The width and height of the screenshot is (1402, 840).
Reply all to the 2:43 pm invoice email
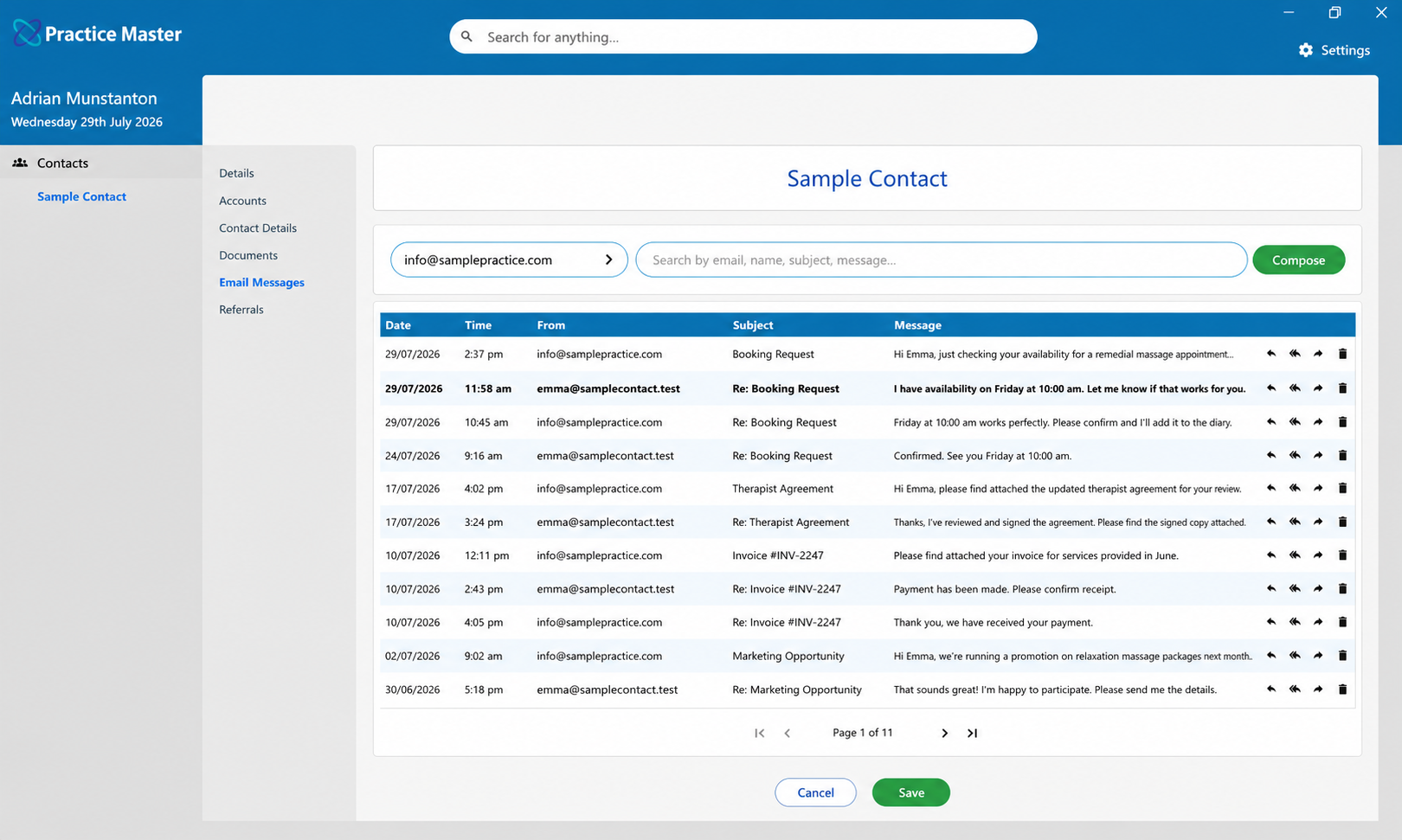point(1295,589)
